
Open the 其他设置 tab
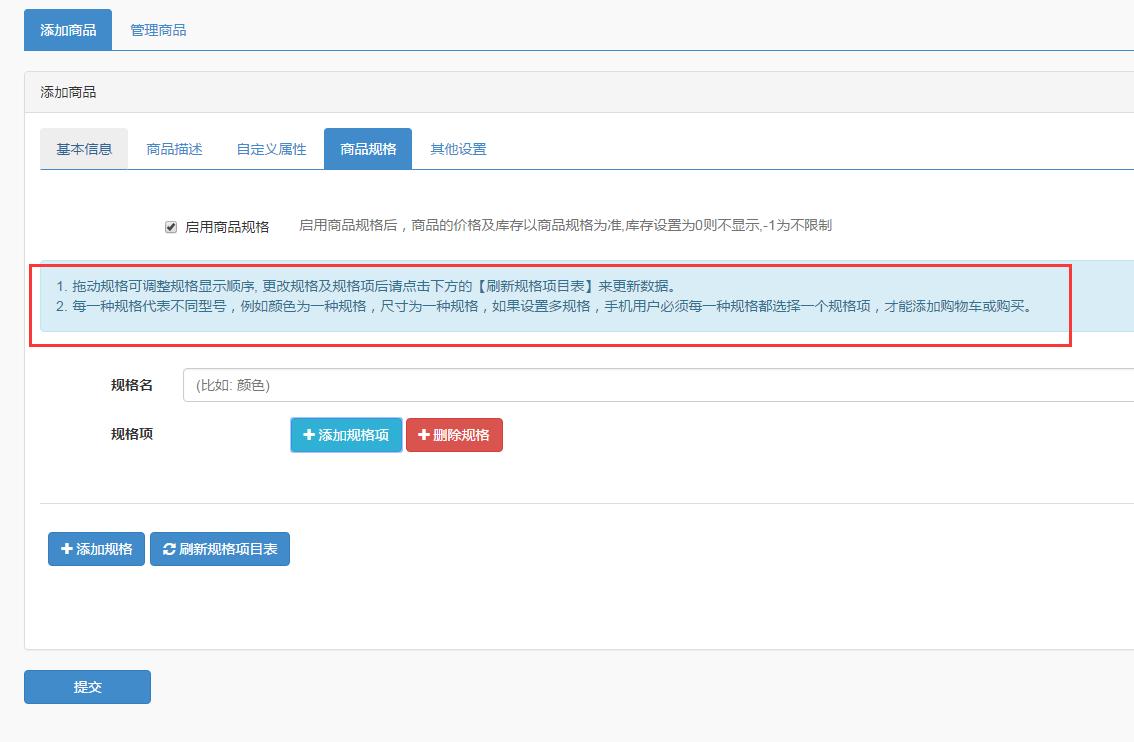(456, 148)
